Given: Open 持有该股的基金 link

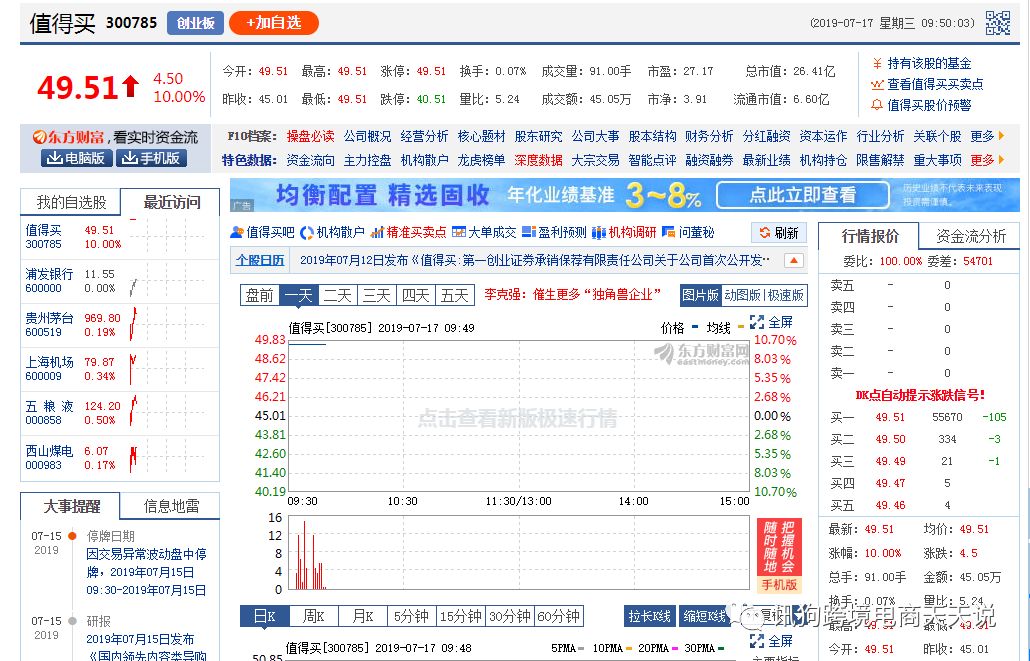Looking at the screenshot, I should (x=921, y=63).
